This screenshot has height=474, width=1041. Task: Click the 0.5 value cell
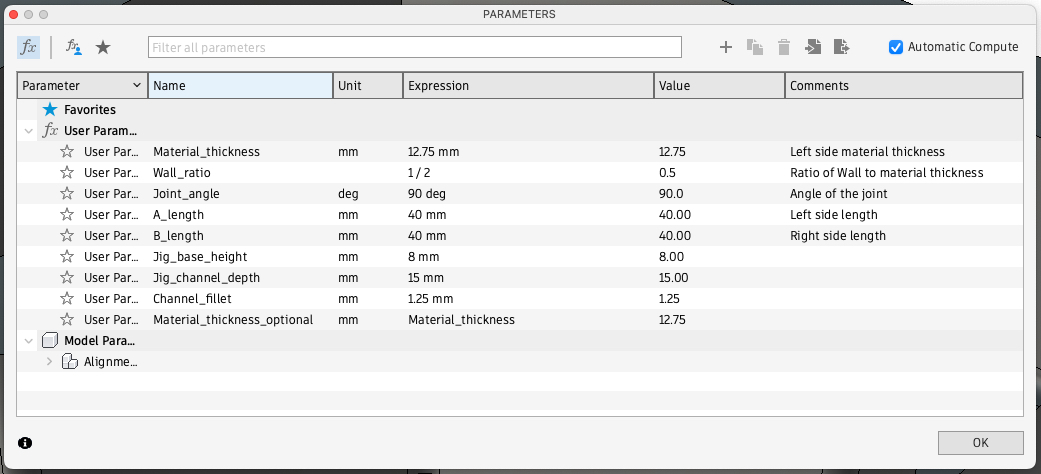pyautogui.click(x=720, y=173)
